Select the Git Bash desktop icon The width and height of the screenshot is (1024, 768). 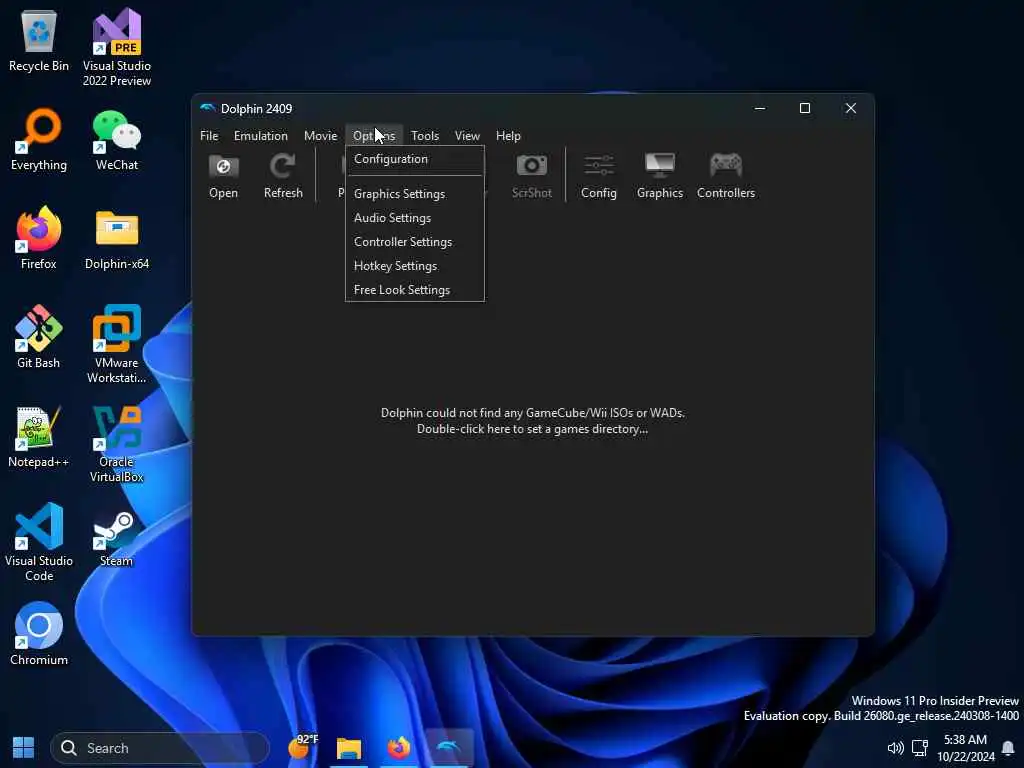pyautogui.click(x=39, y=337)
